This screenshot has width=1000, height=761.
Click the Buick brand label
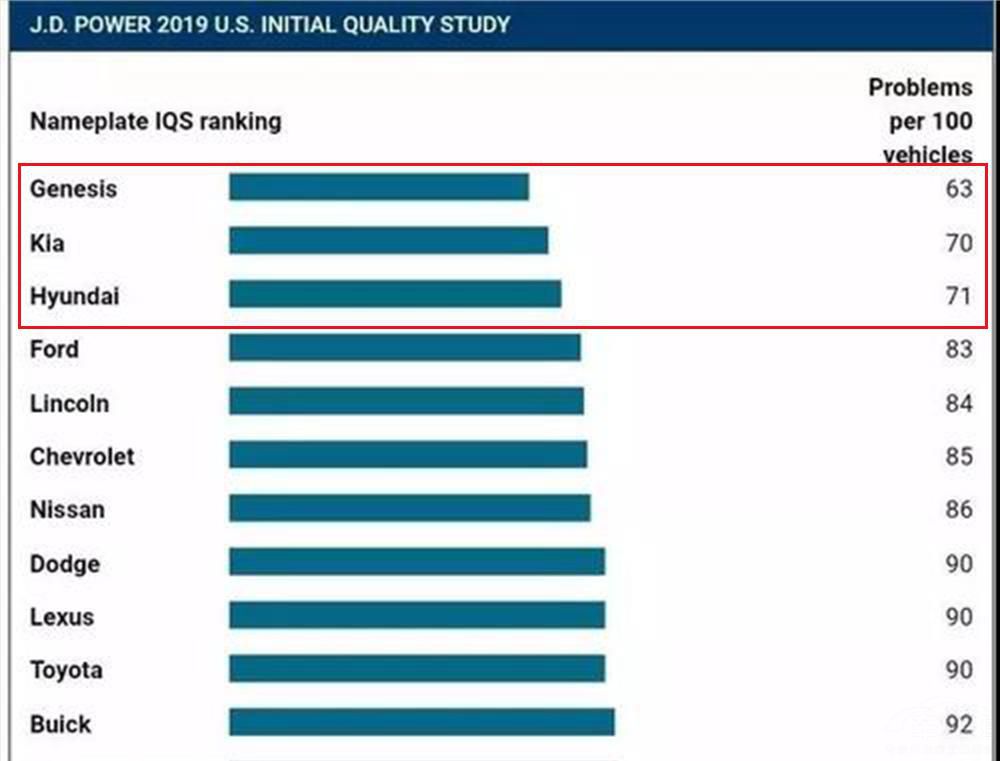(60, 724)
